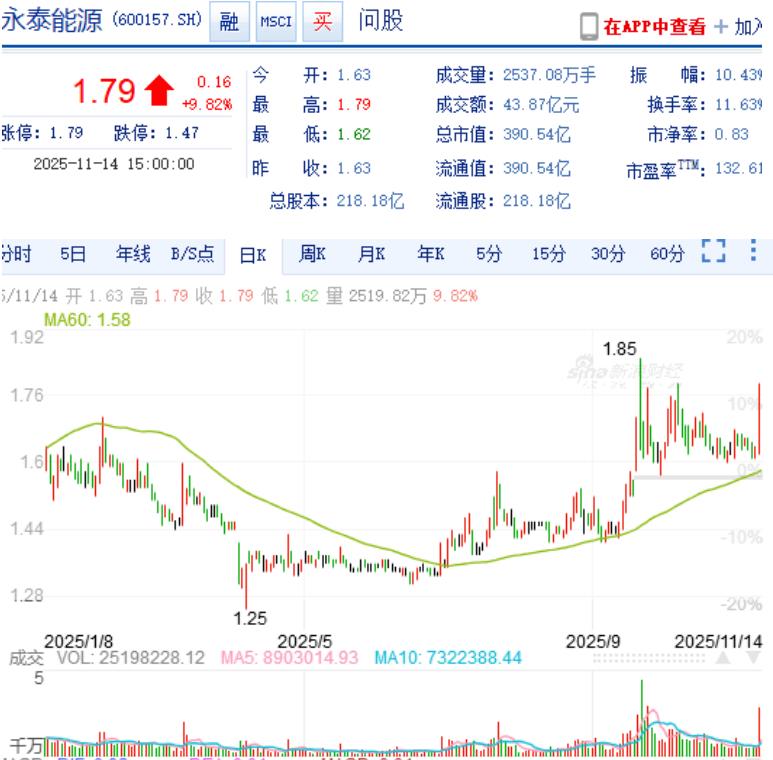773x760 pixels.
Task: Select the 15分 minute chart tab
Action: [549, 254]
